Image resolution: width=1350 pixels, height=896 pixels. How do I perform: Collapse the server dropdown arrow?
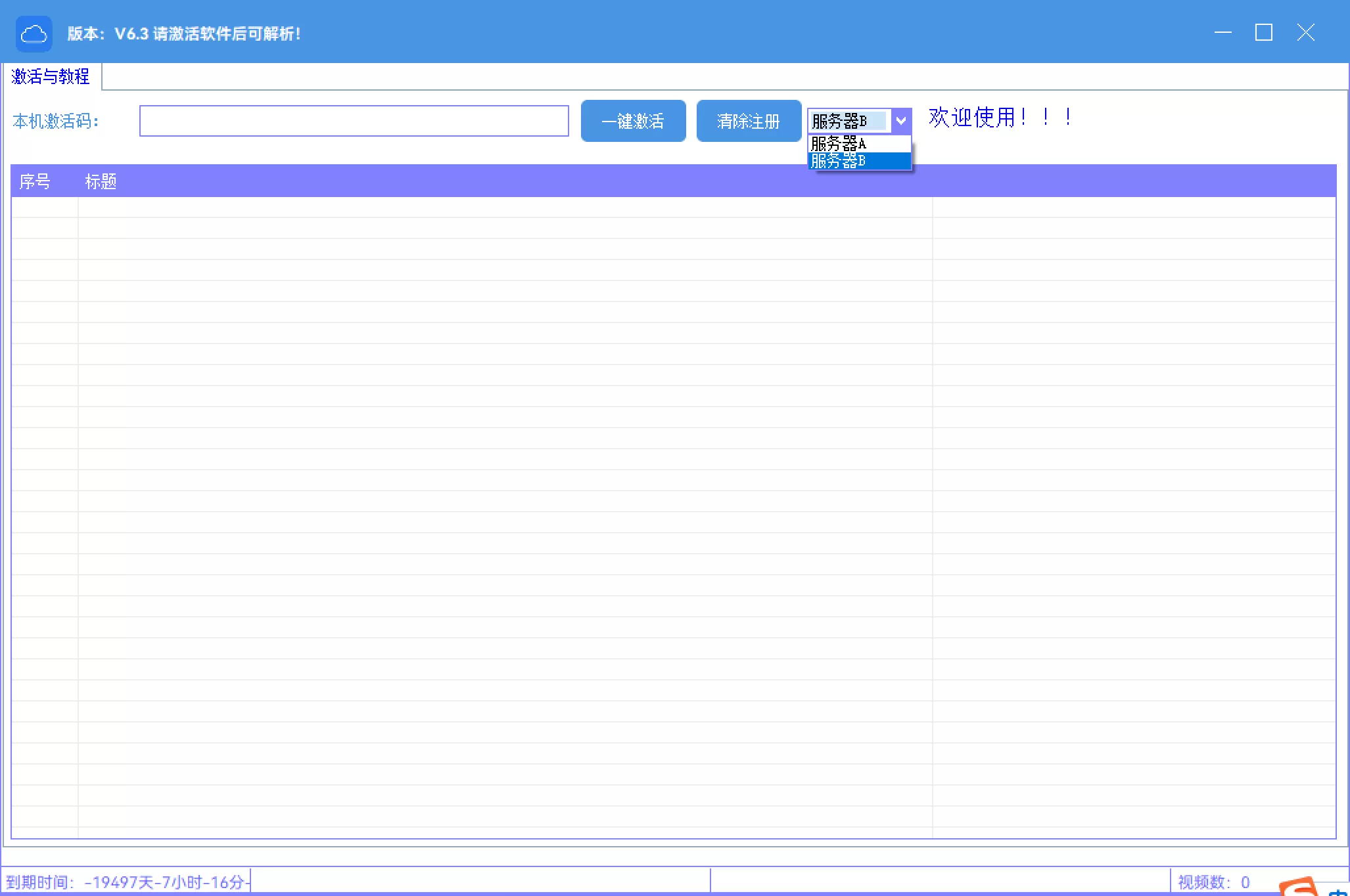pos(901,121)
